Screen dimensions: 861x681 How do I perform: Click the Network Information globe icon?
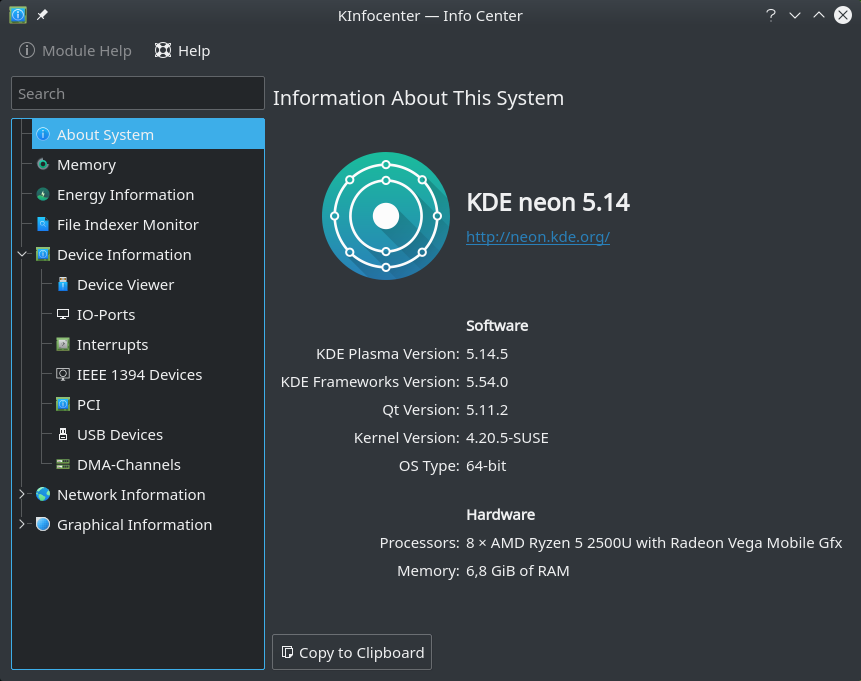coord(43,494)
